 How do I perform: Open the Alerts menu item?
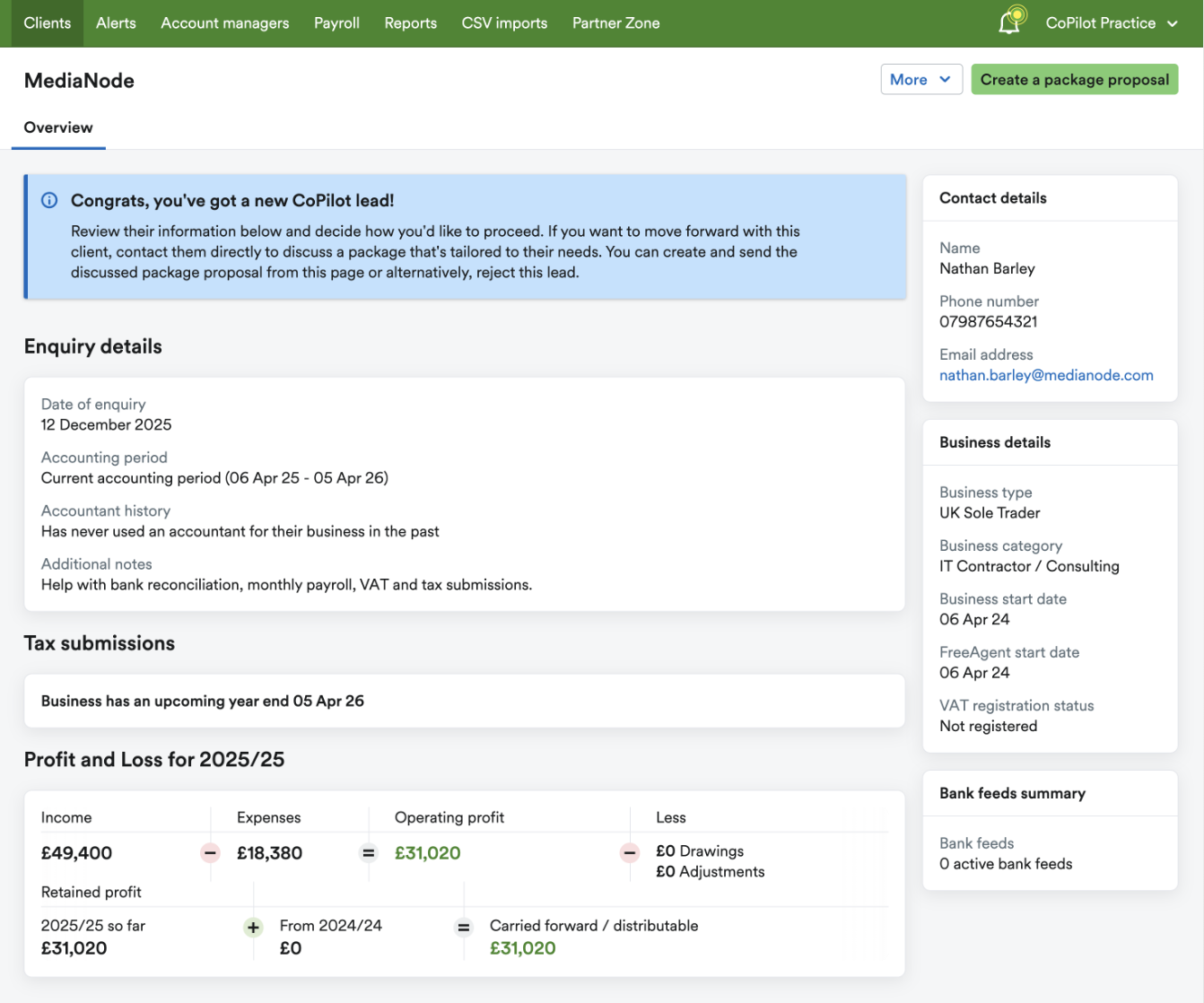pos(116,23)
